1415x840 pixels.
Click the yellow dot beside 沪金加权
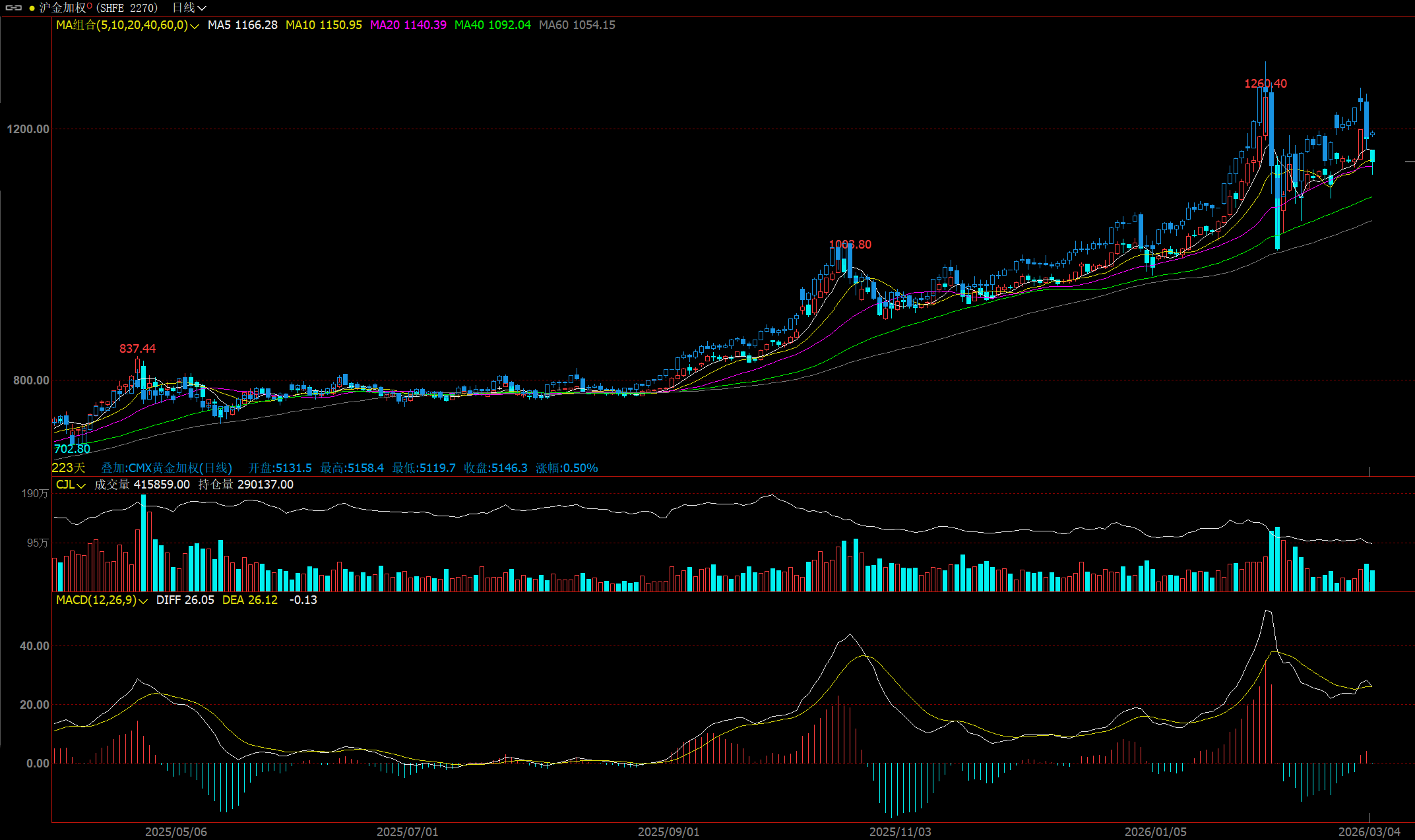tap(32, 9)
